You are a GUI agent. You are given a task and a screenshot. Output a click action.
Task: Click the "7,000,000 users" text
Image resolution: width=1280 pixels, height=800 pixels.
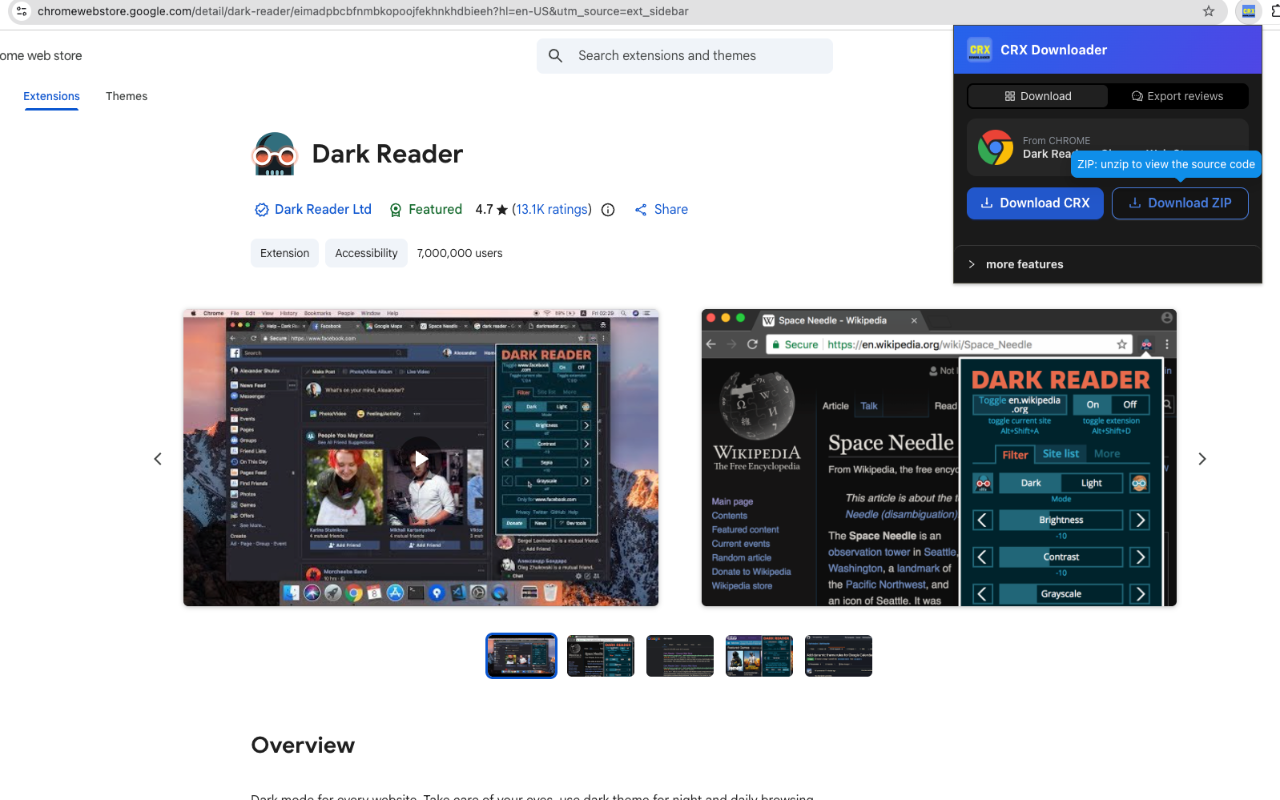tap(460, 253)
